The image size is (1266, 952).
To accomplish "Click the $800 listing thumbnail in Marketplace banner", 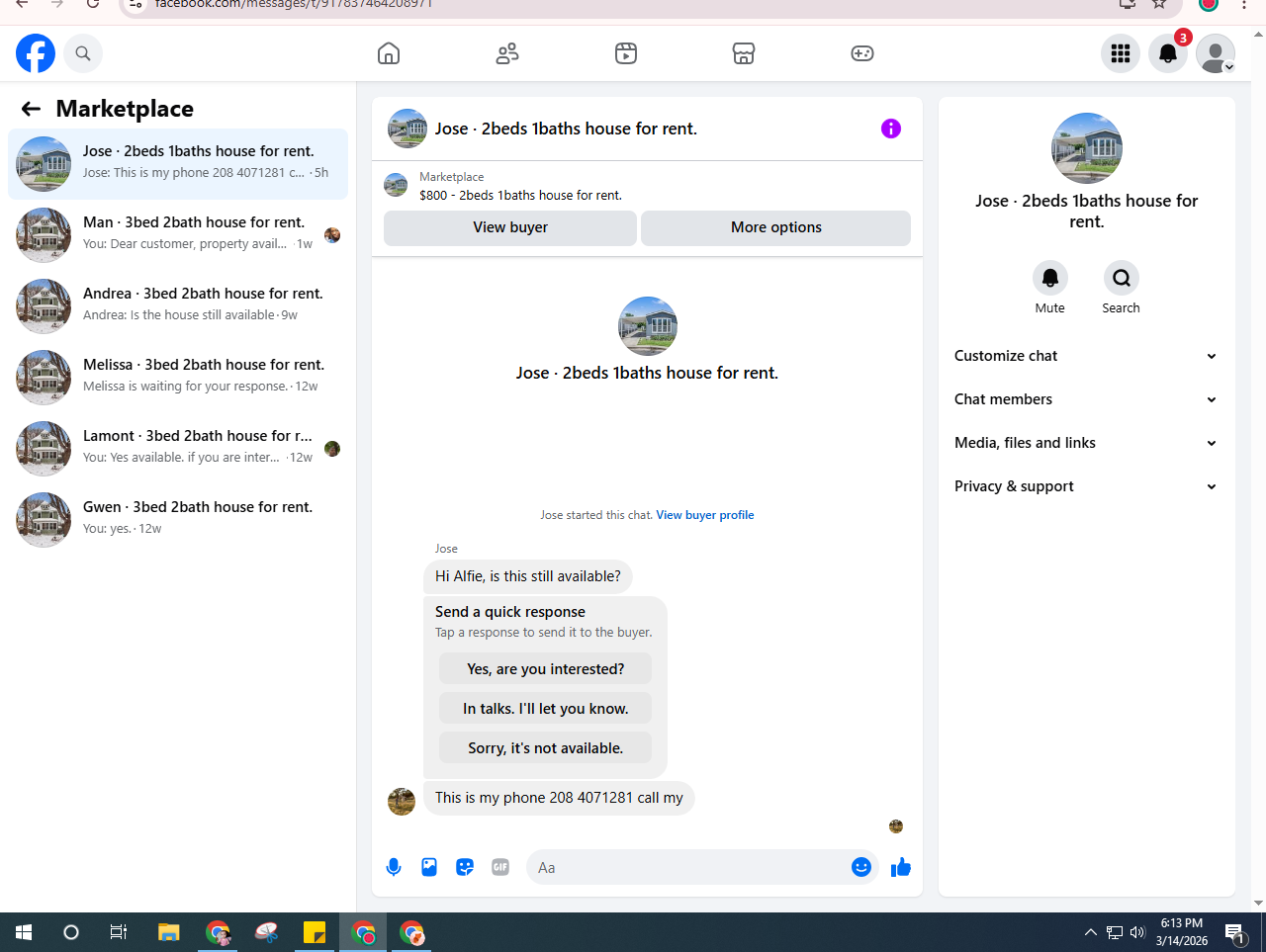I will click(396, 185).
